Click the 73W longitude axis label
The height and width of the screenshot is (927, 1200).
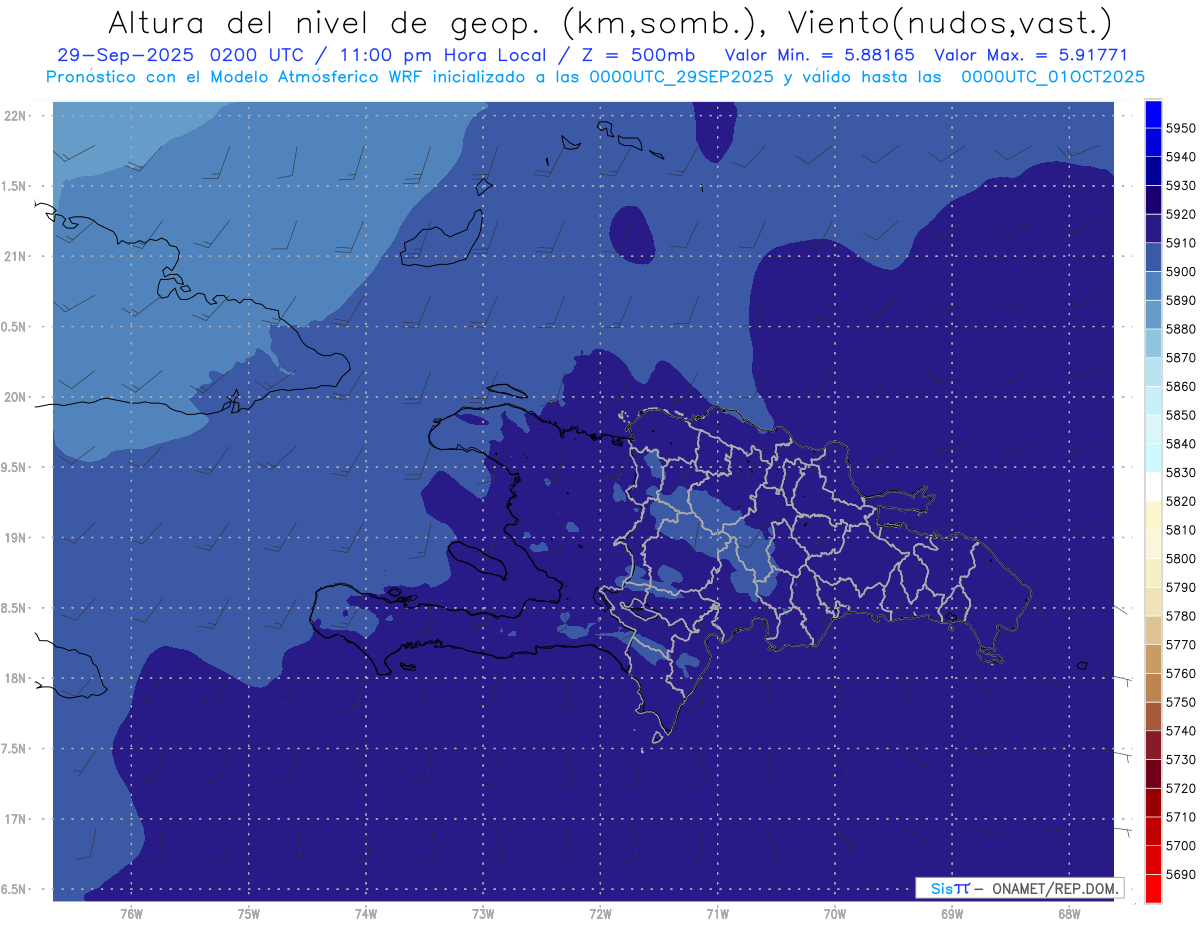(x=483, y=914)
